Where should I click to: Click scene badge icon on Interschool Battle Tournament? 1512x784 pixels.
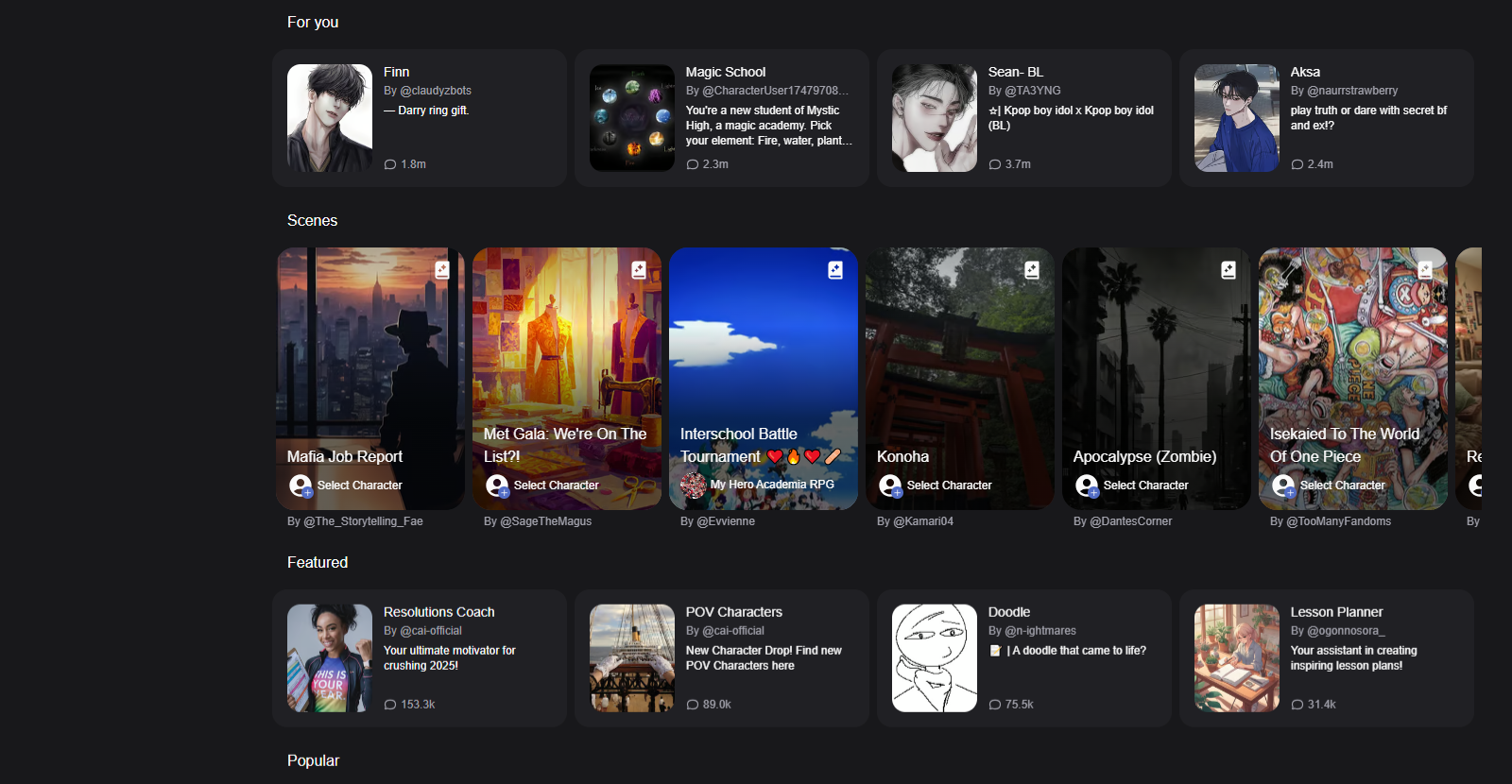(x=835, y=270)
